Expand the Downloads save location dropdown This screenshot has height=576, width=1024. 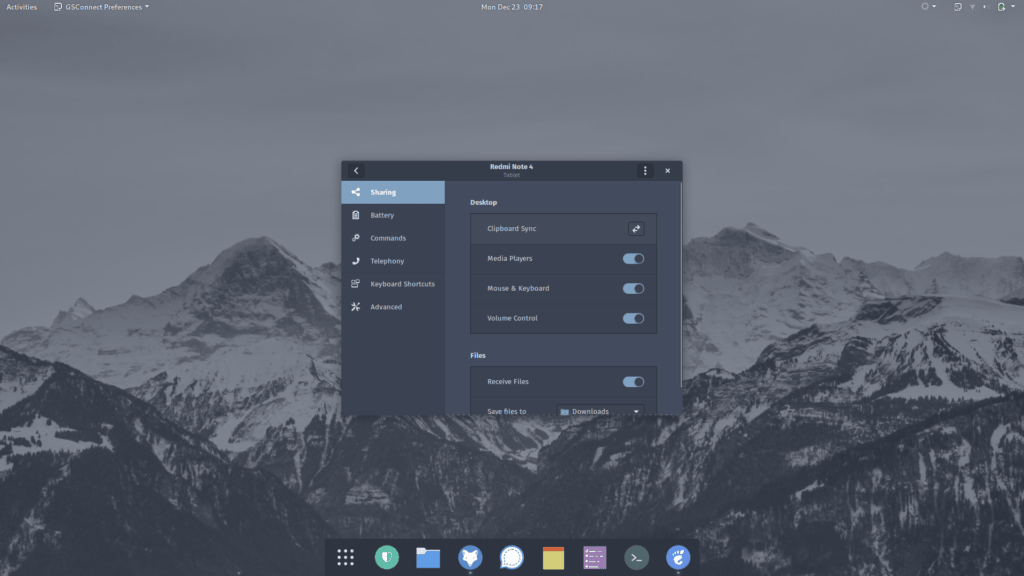pyautogui.click(x=599, y=411)
